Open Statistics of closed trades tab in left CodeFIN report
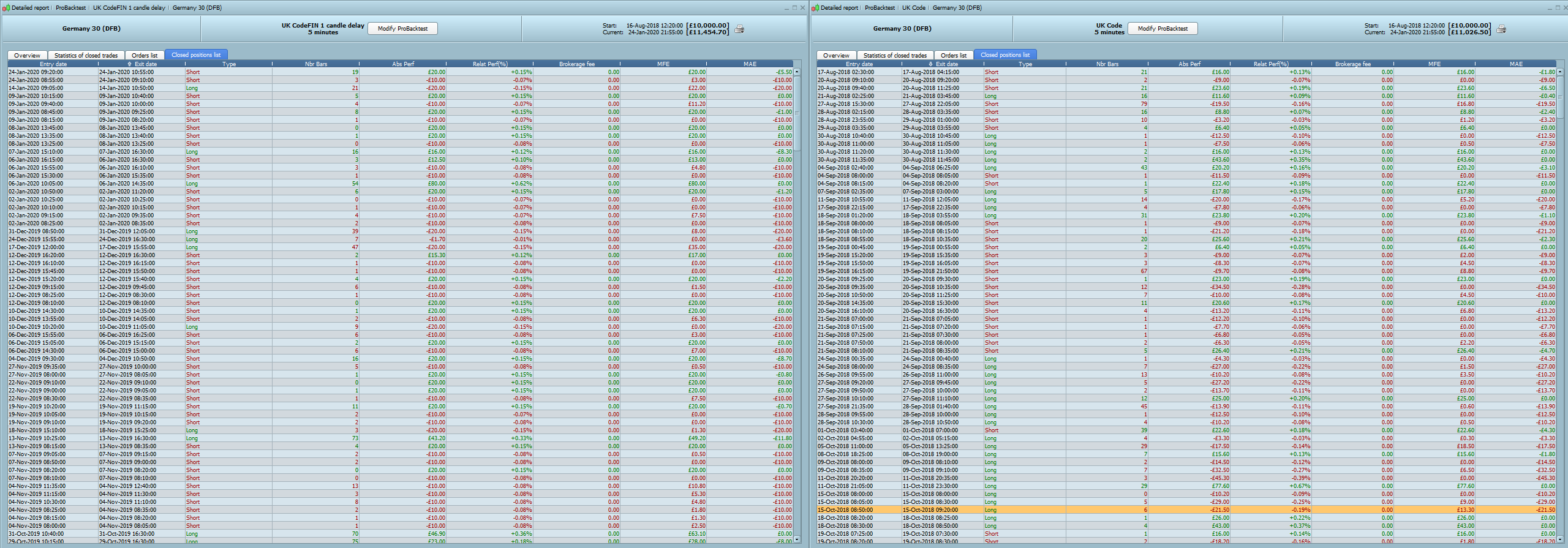This screenshot has width=1568, height=548. pyautogui.click(x=86, y=55)
